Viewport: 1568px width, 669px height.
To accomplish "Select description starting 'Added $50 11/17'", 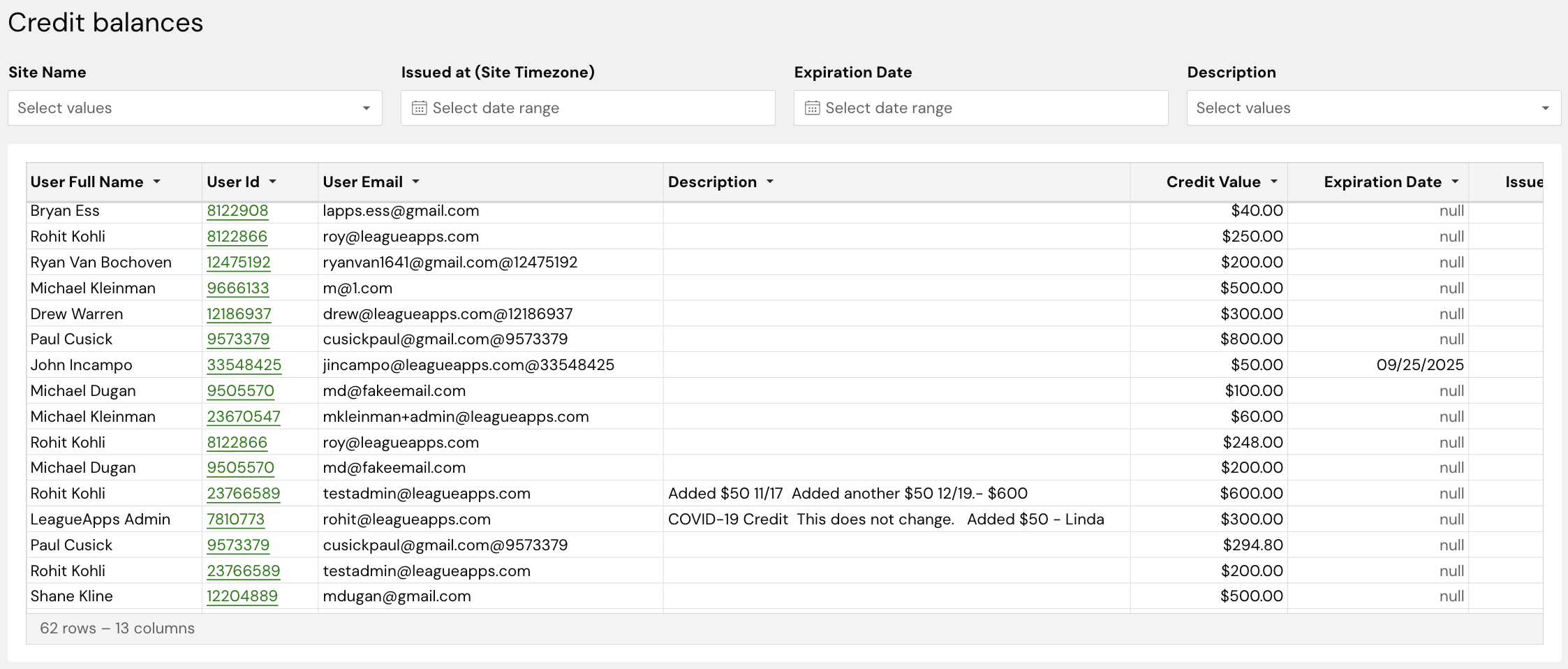I will [848, 494].
